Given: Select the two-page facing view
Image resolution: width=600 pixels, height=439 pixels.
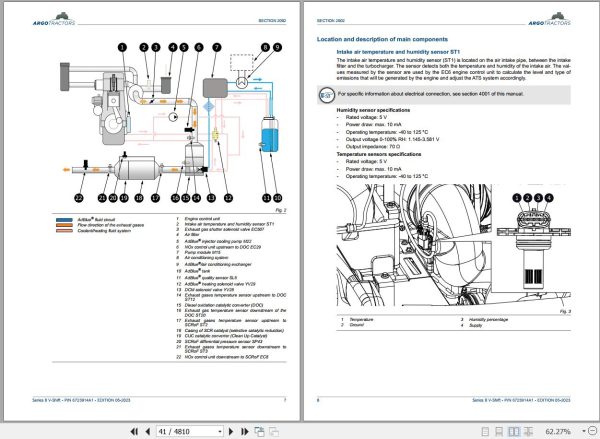Looking at the screenshot, I should pyautogui.click(x=514, y=431).
